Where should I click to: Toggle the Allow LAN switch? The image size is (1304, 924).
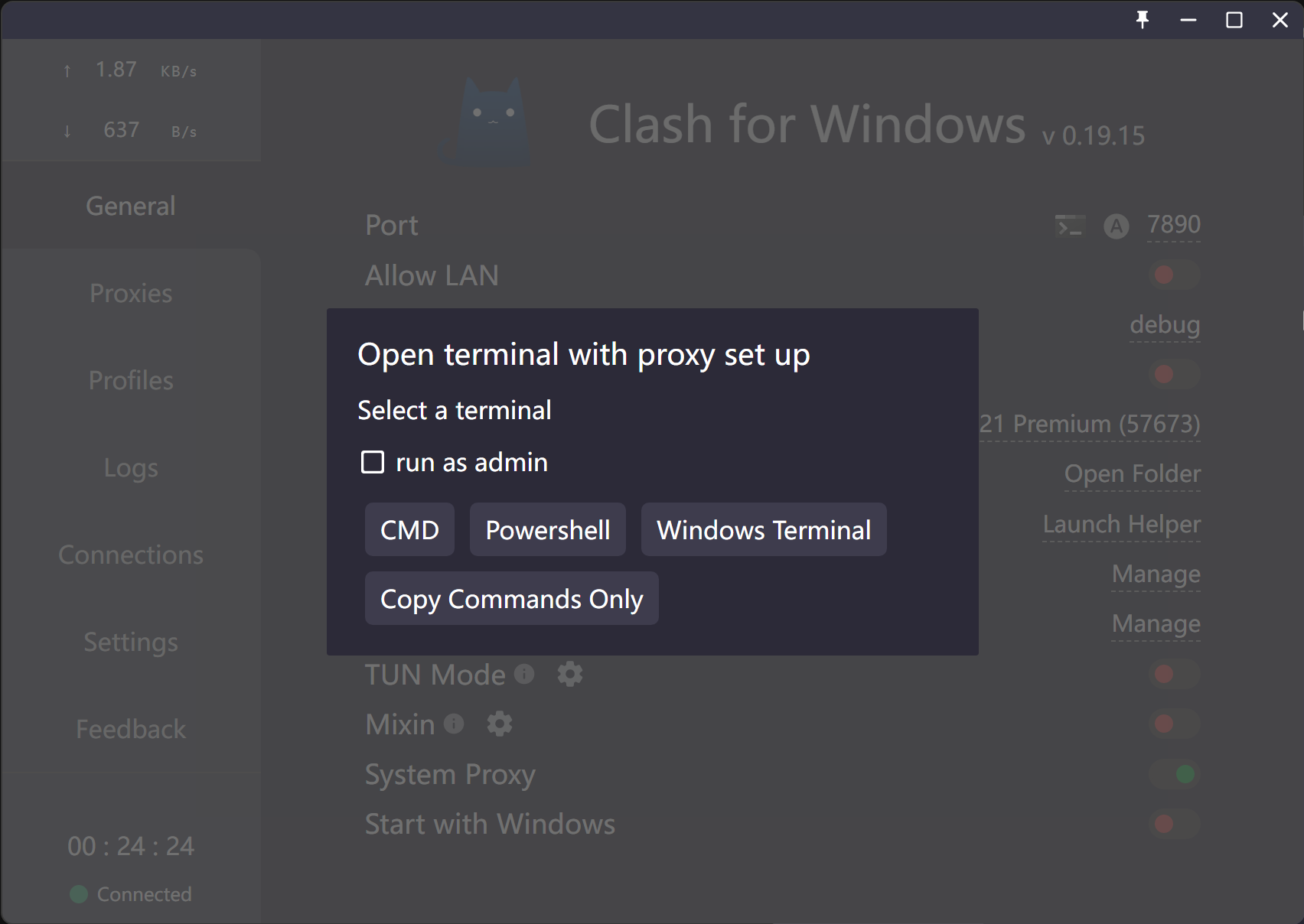[x=1174, y=275]
